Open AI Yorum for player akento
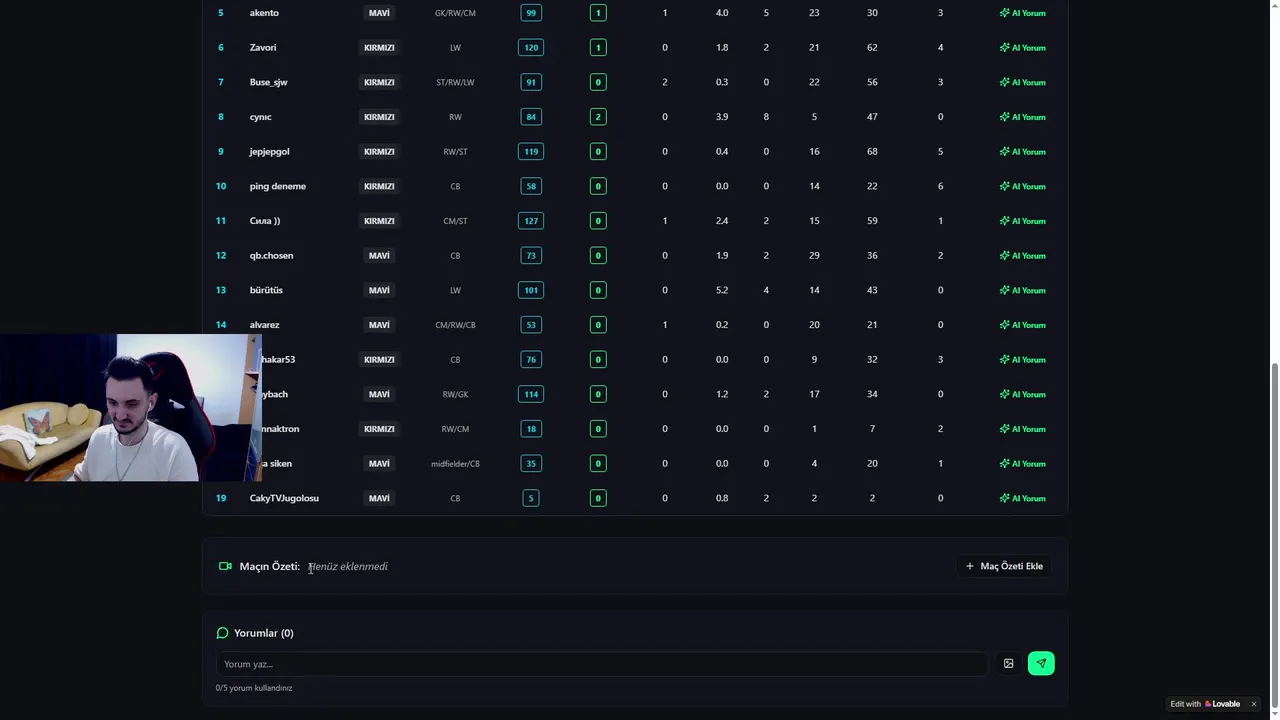Screen dimensions: 1280x720 pyautogui.click(x=1022, y=13)
